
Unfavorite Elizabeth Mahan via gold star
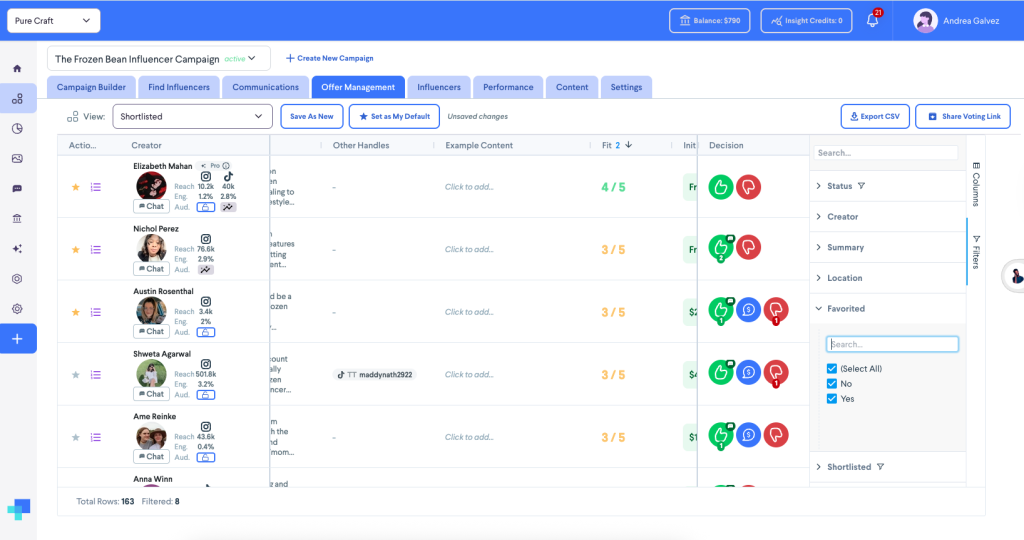point(76,187)
